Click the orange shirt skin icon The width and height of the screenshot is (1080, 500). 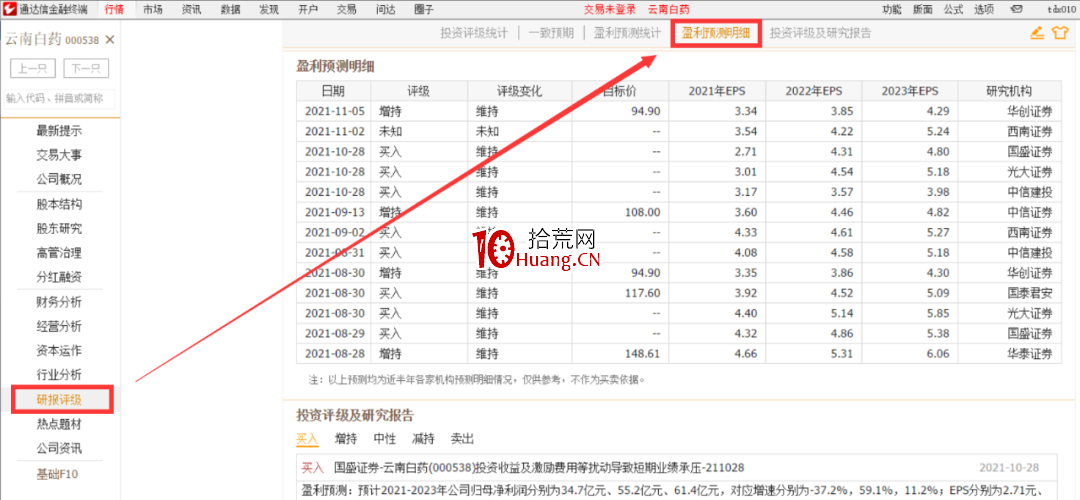tap(1059, 33)
